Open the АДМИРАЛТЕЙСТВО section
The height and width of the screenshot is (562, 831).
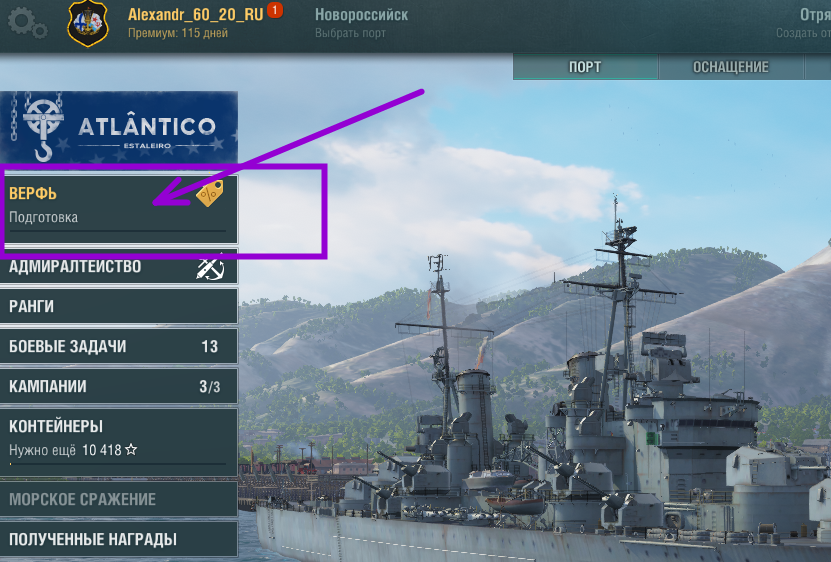coord(119,266)
